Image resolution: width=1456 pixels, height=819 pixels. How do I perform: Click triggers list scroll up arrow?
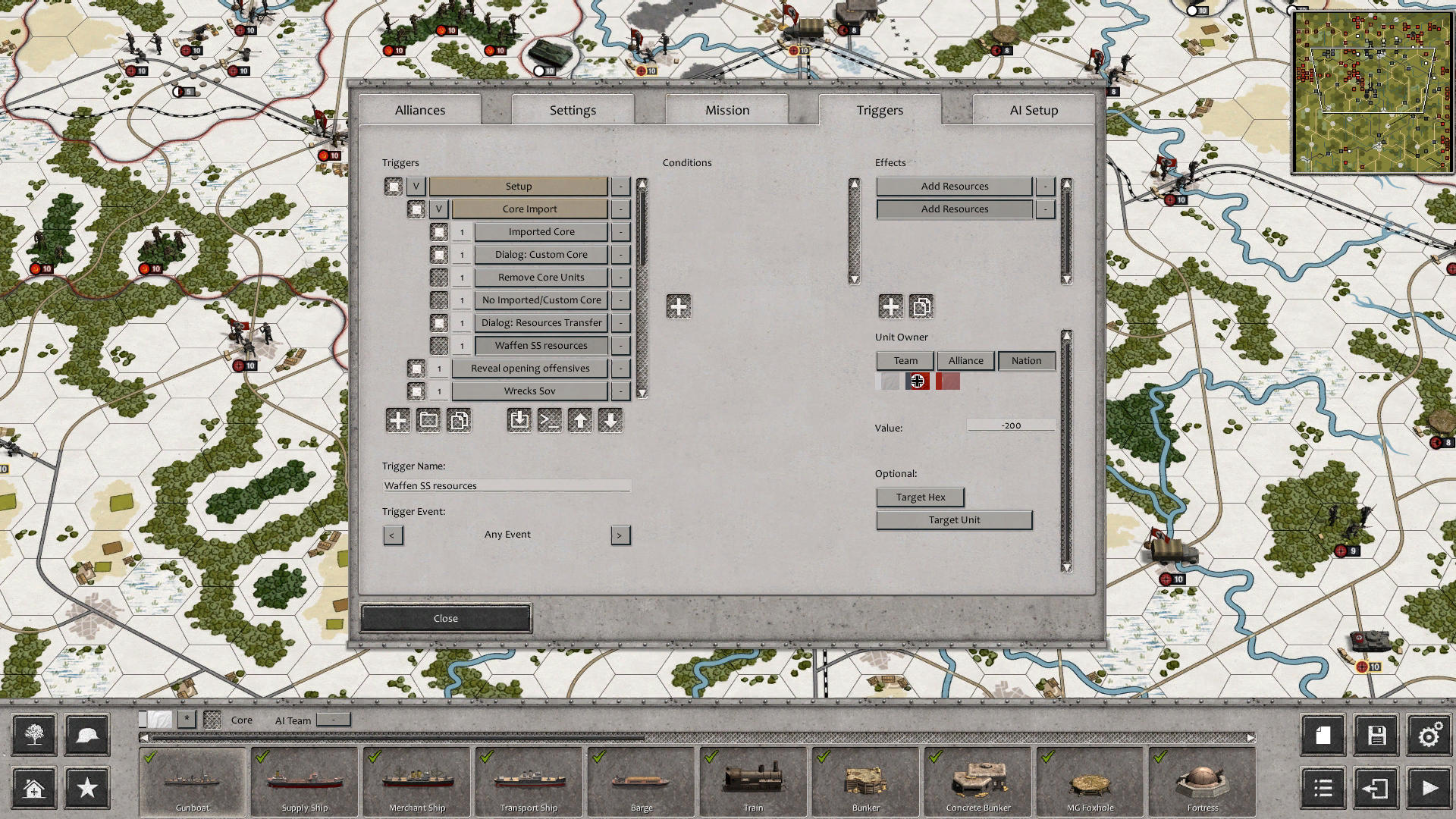642,184
